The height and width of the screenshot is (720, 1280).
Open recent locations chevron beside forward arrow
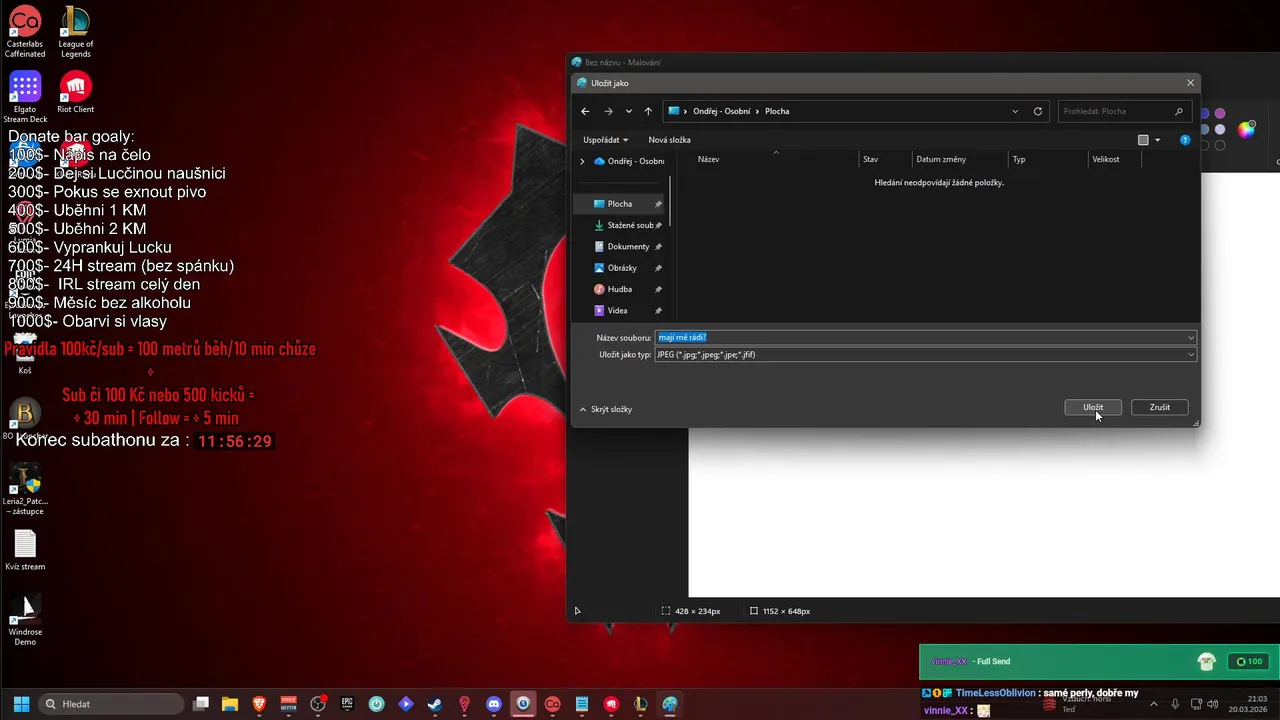(628, 111)
